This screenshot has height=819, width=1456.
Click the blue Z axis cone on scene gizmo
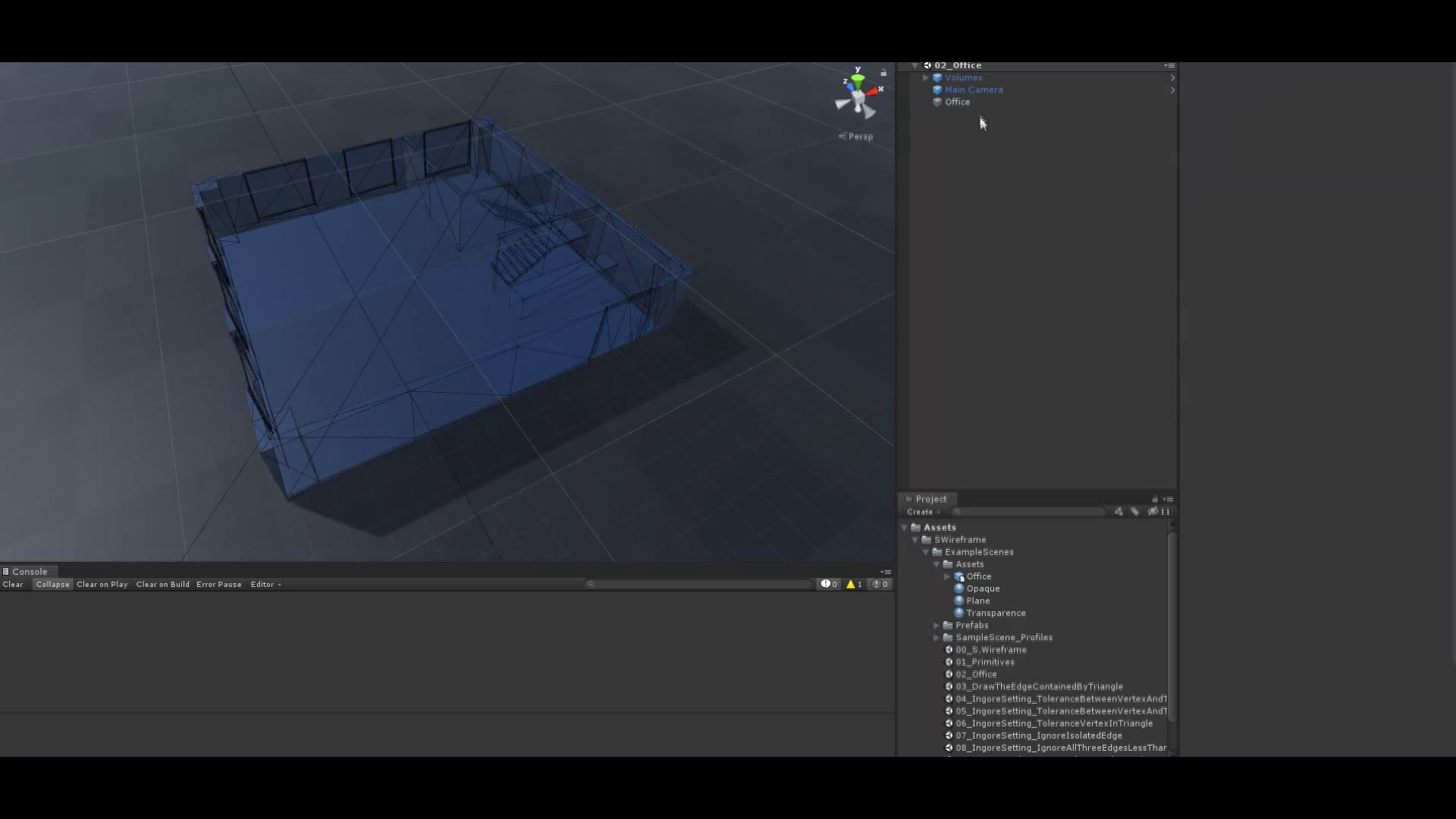coord(851,88)
